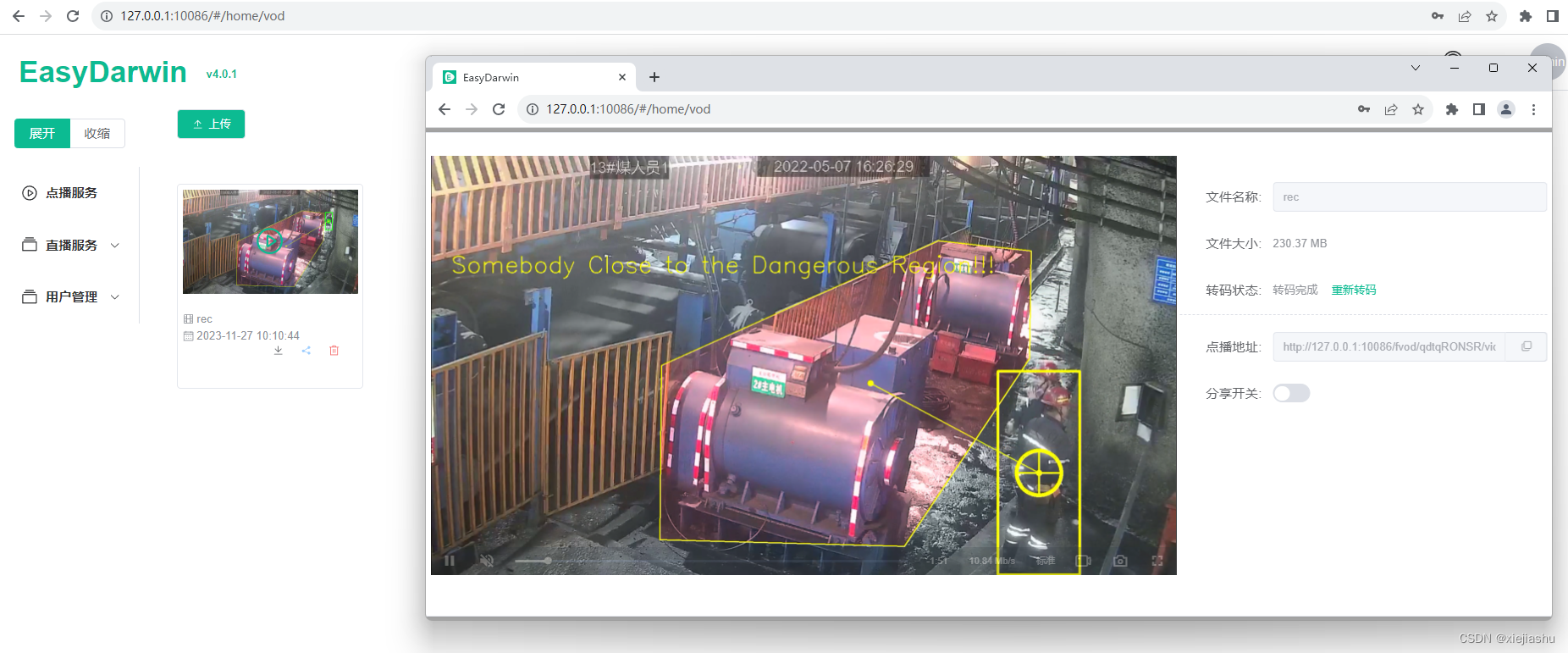
Task: Share this page in front window
Action: [1391, 109]
